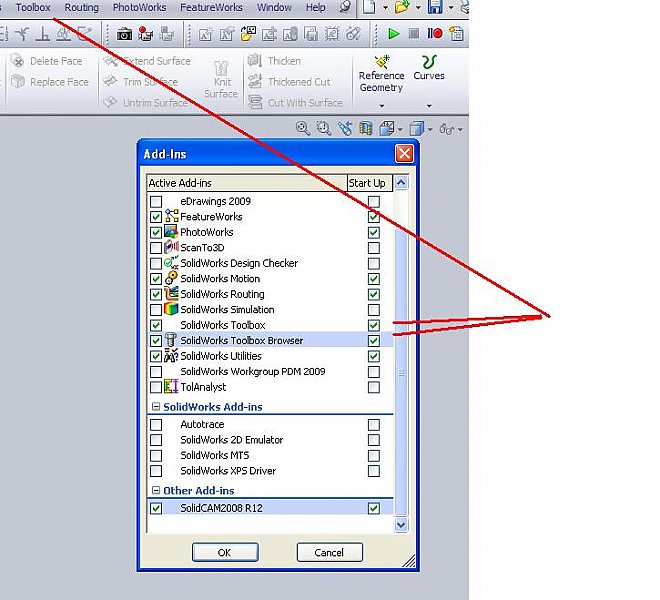Screen dimensions: 660x600
Task: Click the Save disk icon
Action: click(x=435, y=7)
